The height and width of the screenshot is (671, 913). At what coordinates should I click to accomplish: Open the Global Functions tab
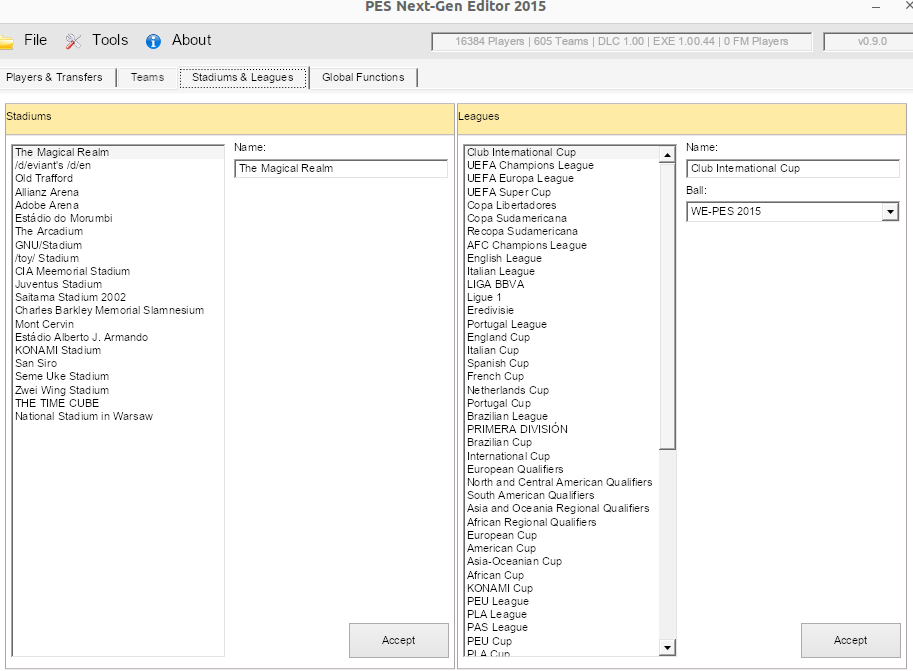363,77
